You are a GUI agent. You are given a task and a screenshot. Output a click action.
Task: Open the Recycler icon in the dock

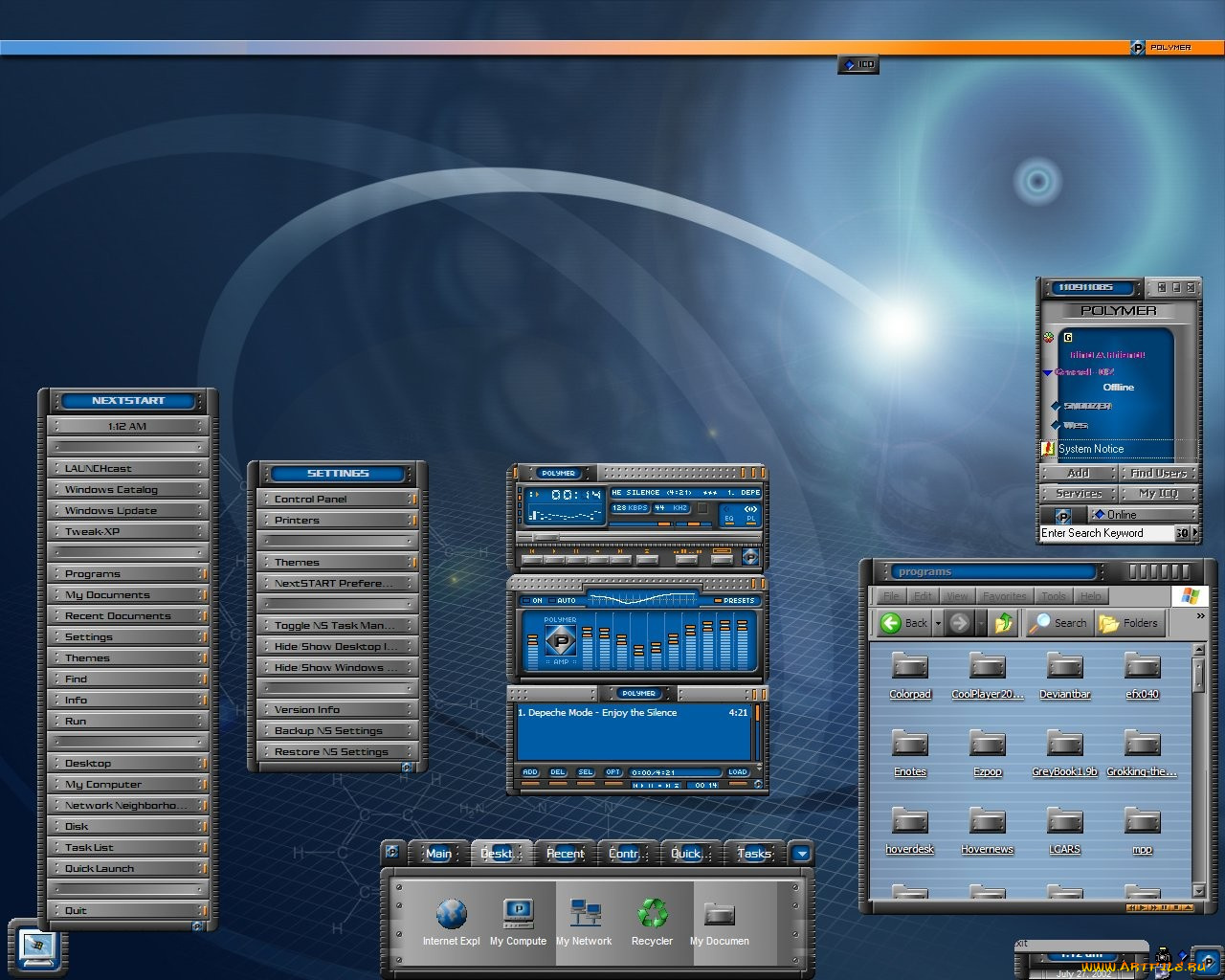point(652,915)
